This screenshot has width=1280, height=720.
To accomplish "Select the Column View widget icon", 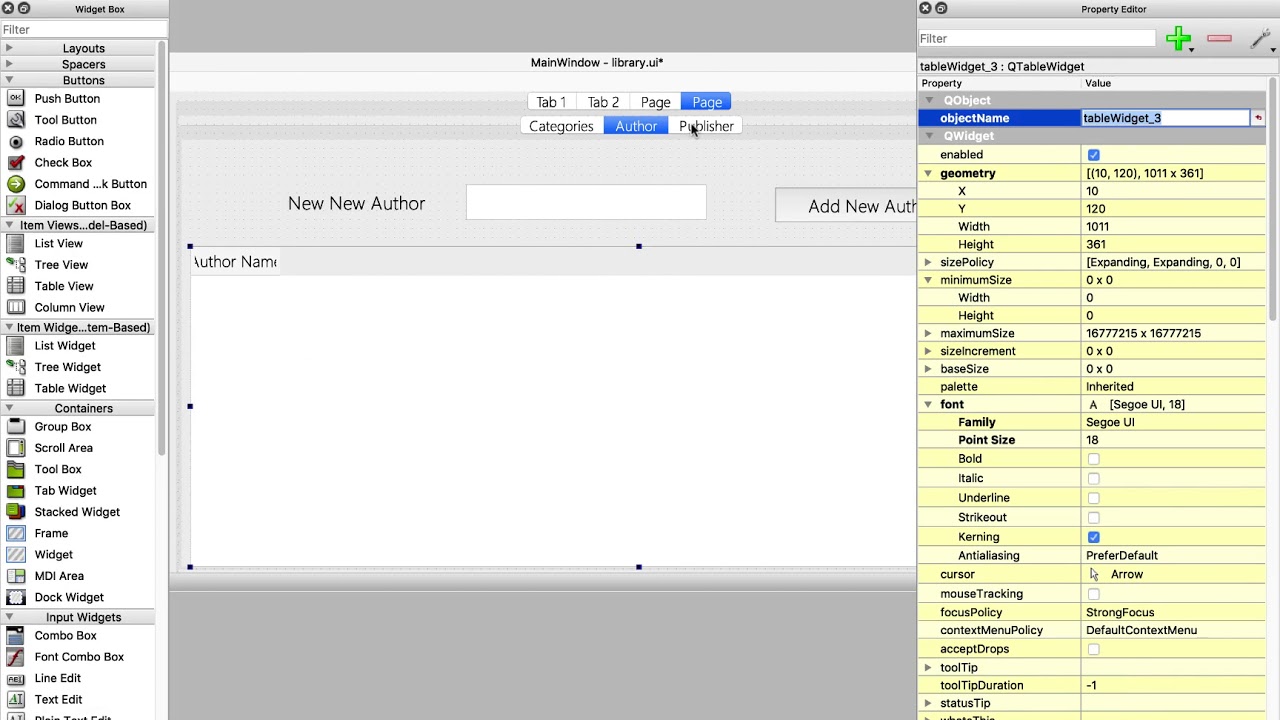I will coord(16,307).
